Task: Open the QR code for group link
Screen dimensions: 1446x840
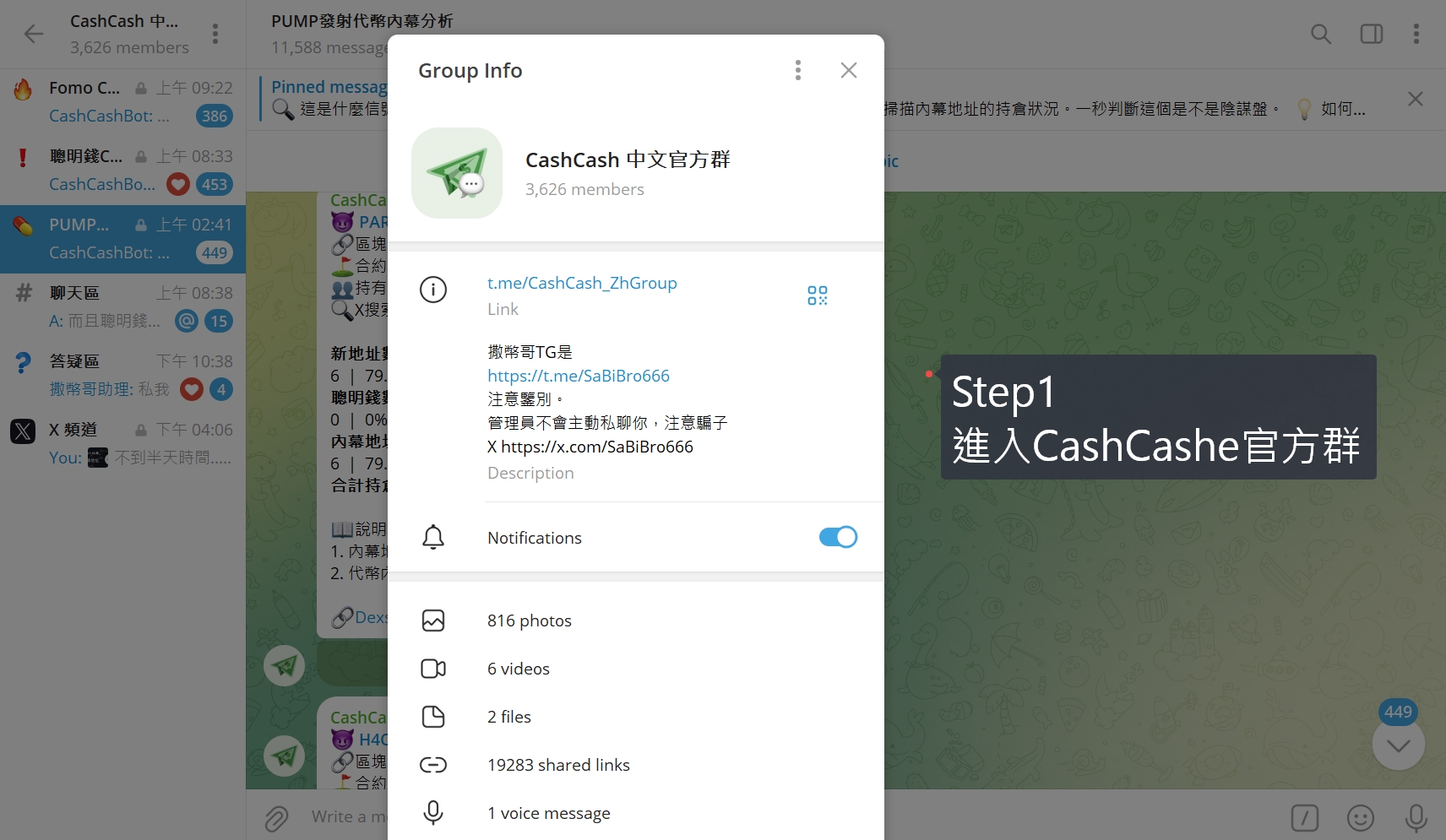Action: (x=817, y=295)
